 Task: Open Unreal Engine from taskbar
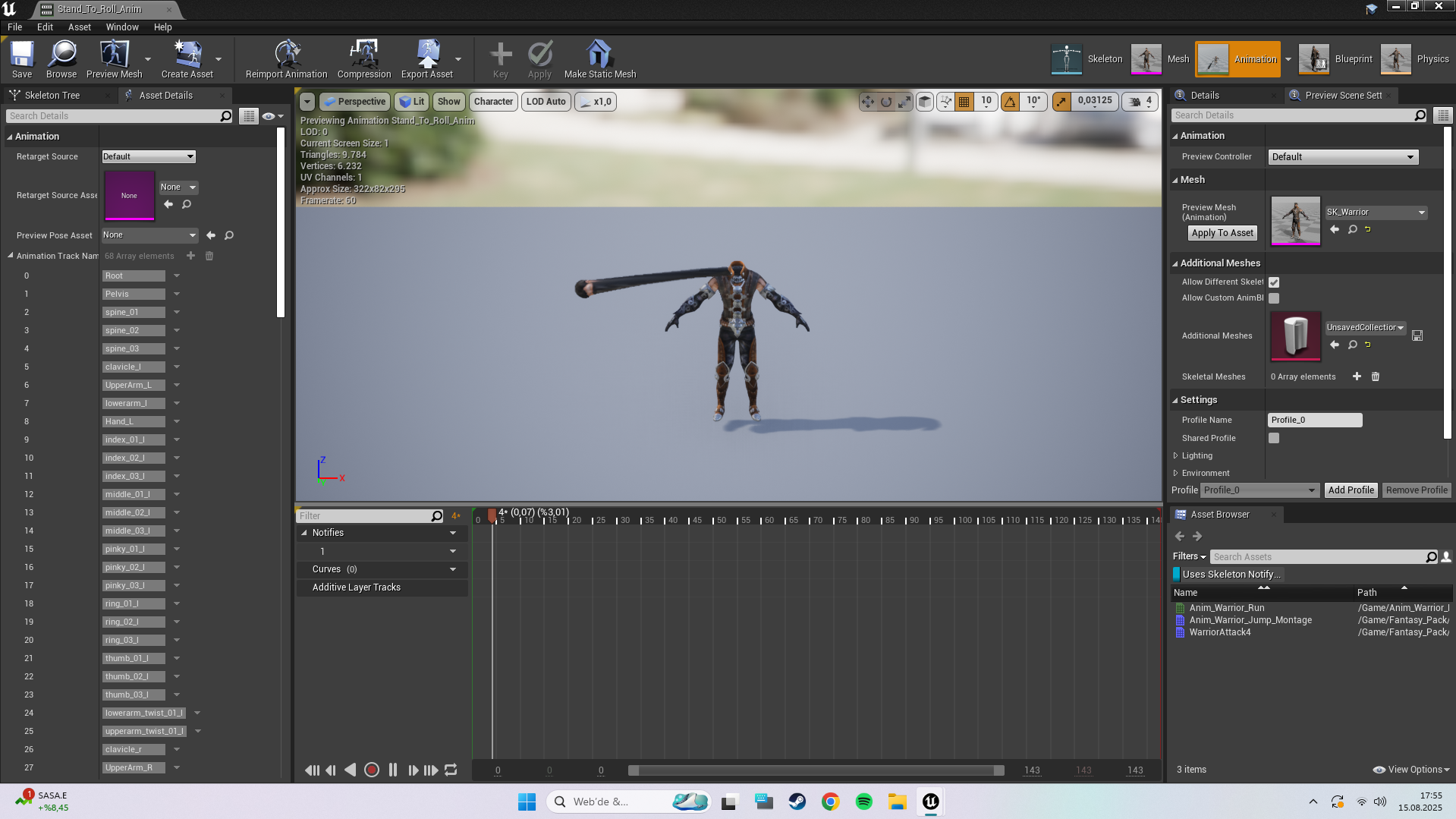click(x=931, y=802)
